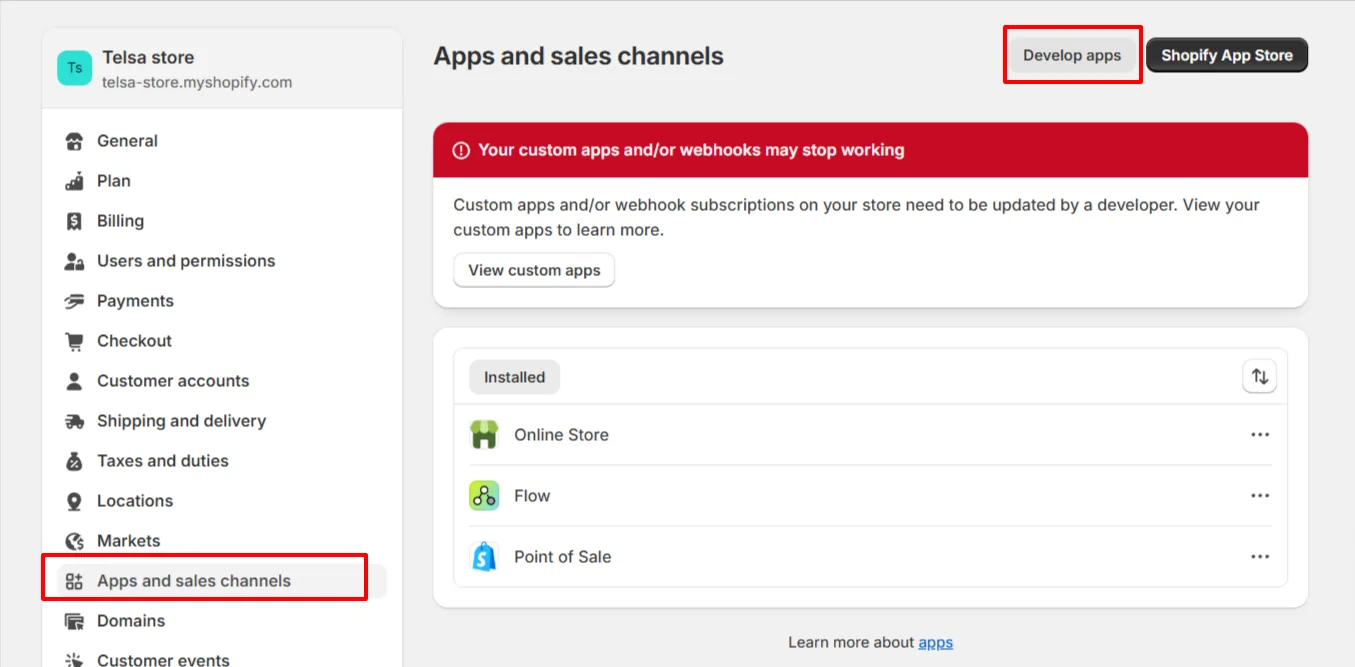The height and width of the screenshot is (667, 1355).
Task: Click the Shipping and delivery truck icon
Action: tap(74, 421)
